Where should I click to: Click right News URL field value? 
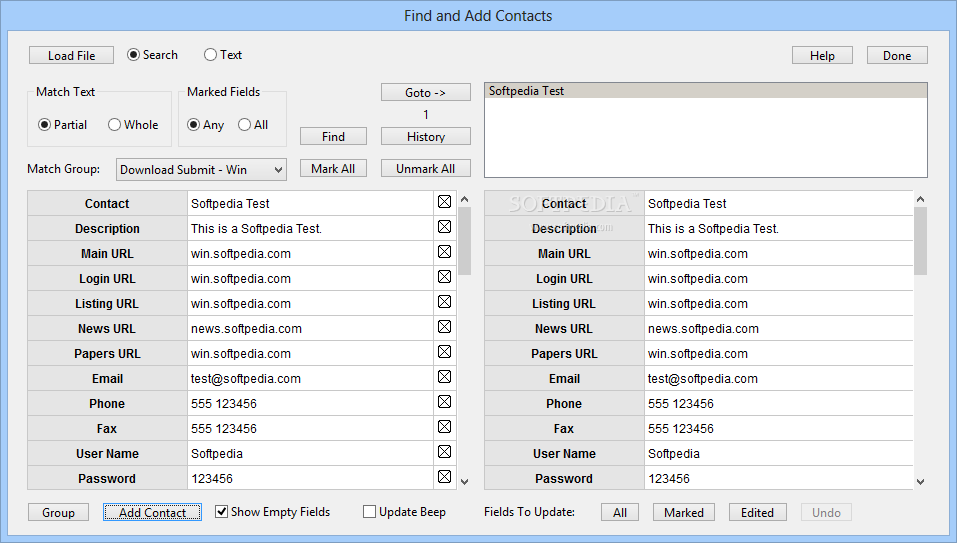779,328
